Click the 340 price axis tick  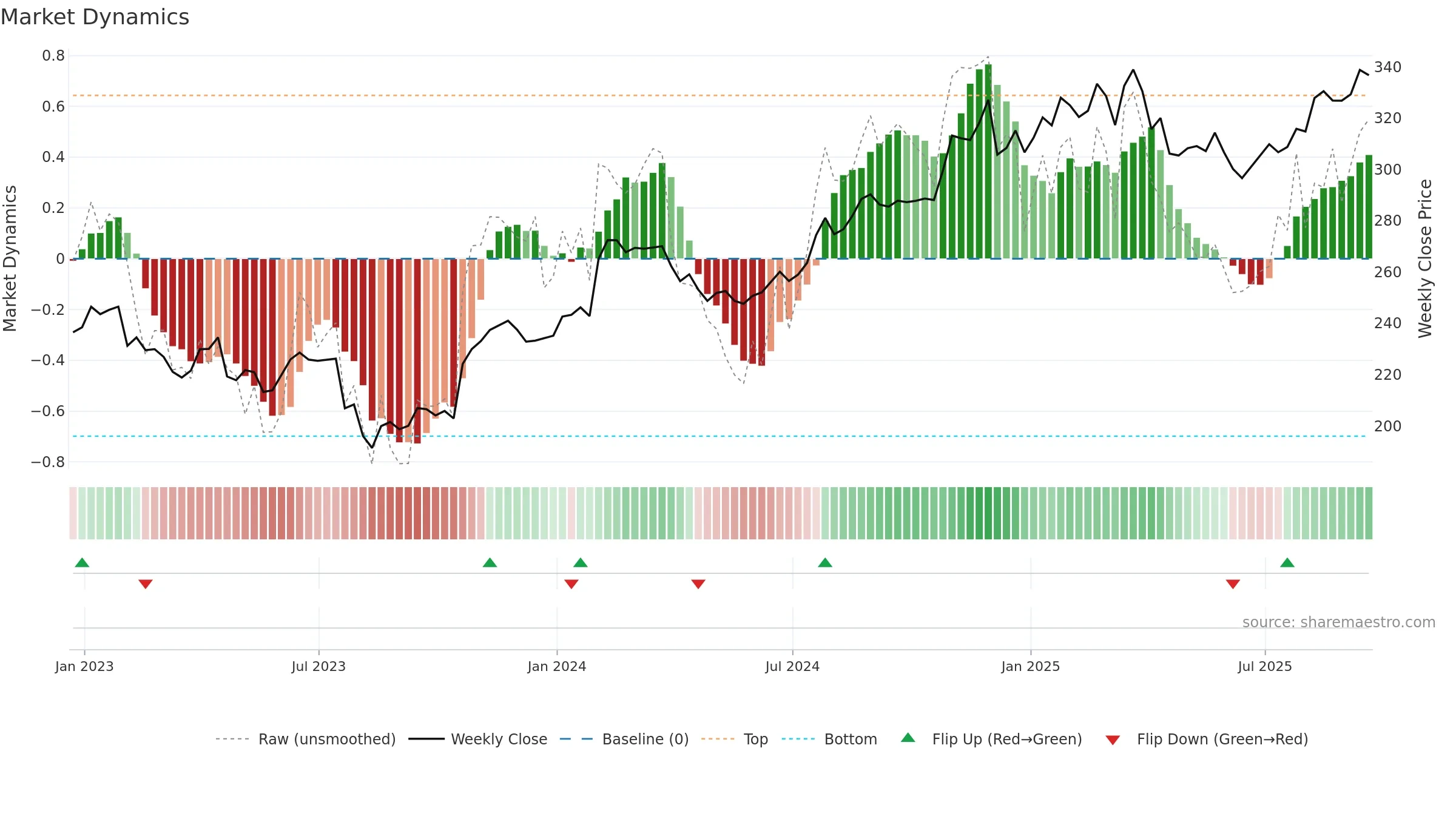pyautogui.click(x=1388, y=67)
